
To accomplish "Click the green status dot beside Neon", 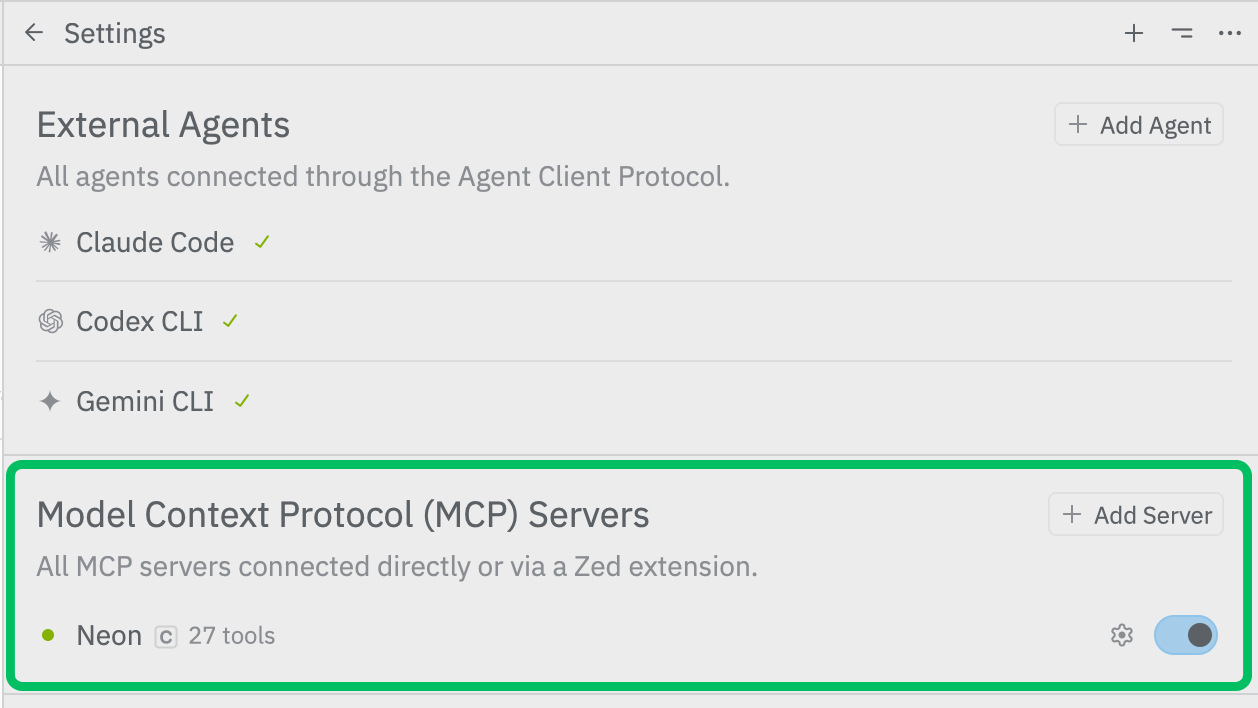I will click(x=48, y=635).
